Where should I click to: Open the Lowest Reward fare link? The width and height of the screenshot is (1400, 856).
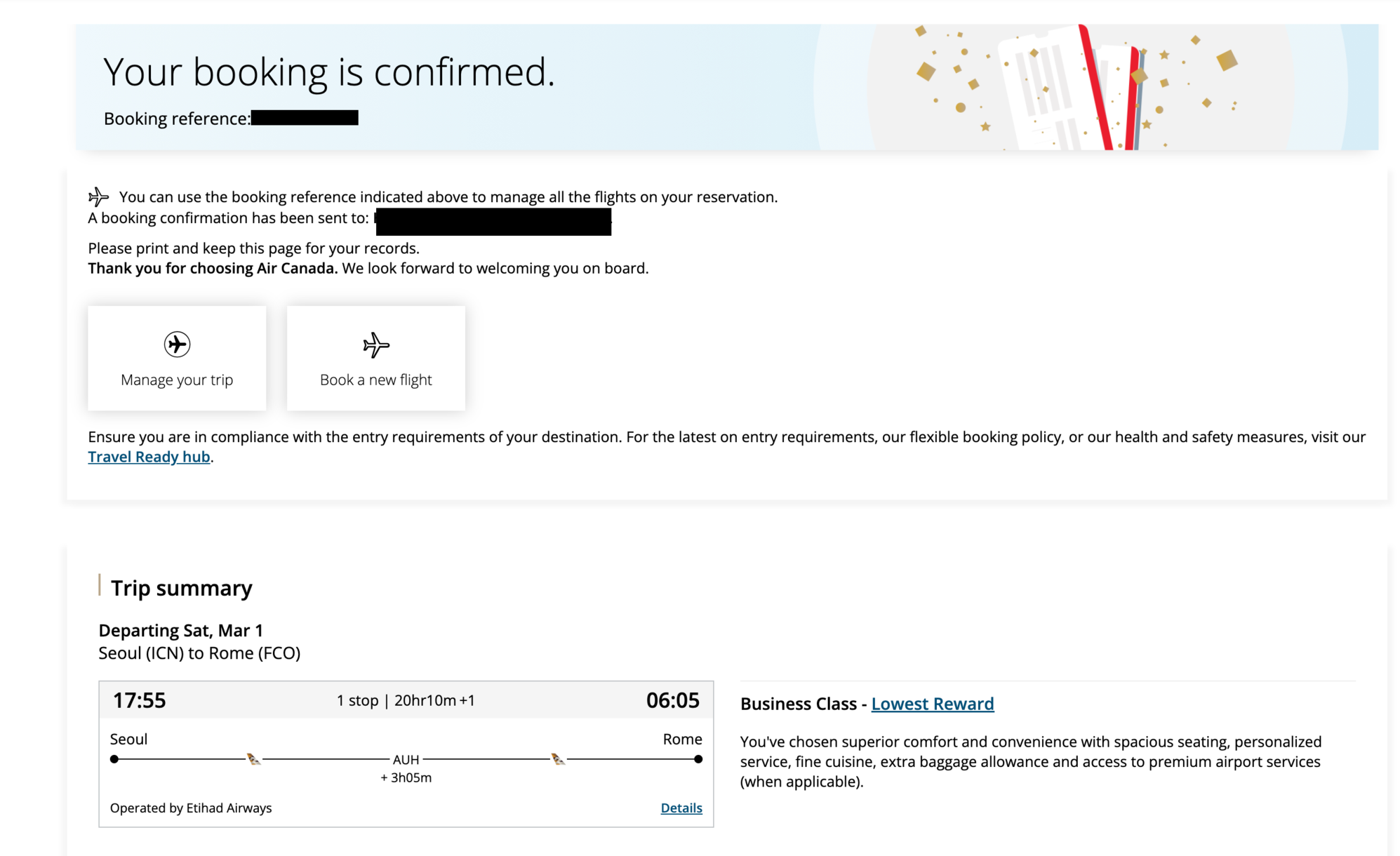933,704
